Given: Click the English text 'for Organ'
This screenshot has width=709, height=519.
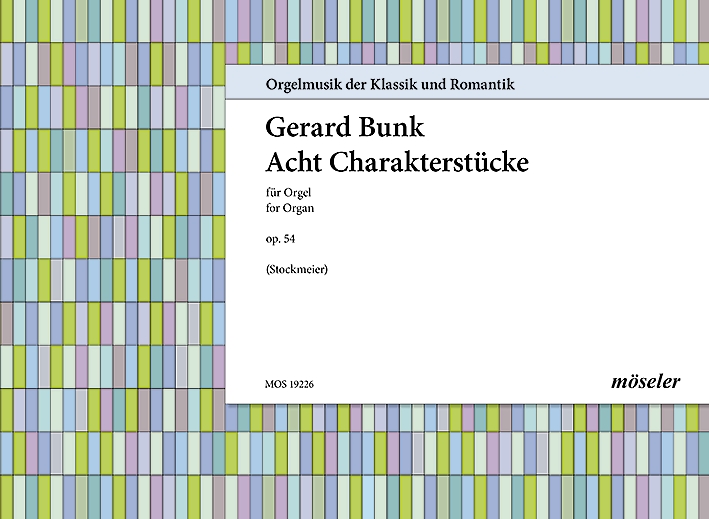Looking at the screenshot, I should 290,208.
